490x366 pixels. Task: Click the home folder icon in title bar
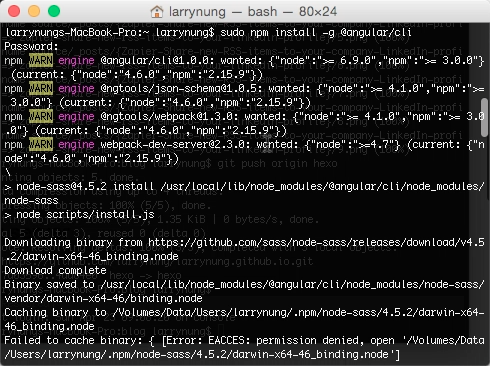157,12
